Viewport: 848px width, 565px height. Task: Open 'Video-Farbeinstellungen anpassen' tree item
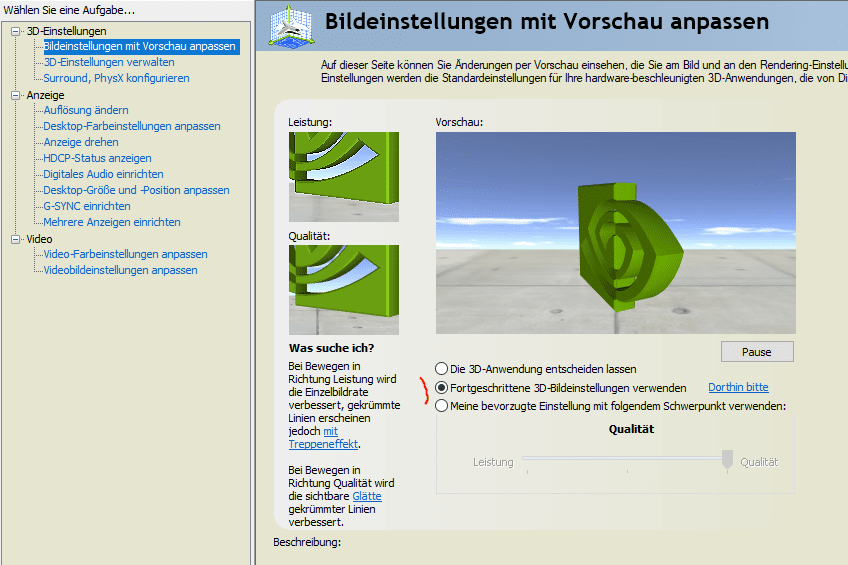[x=125, y=254]
